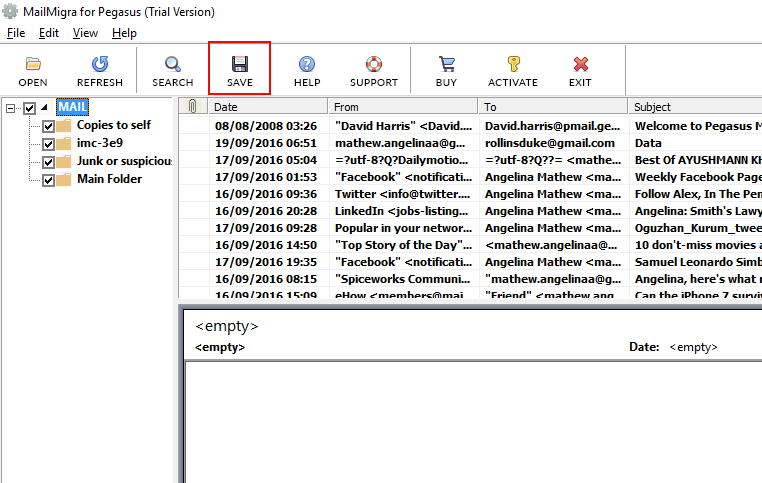Click the SAVE toolbar button
Image resolution: width=762 pixels, height=483 pixels.
pos(240,69)
